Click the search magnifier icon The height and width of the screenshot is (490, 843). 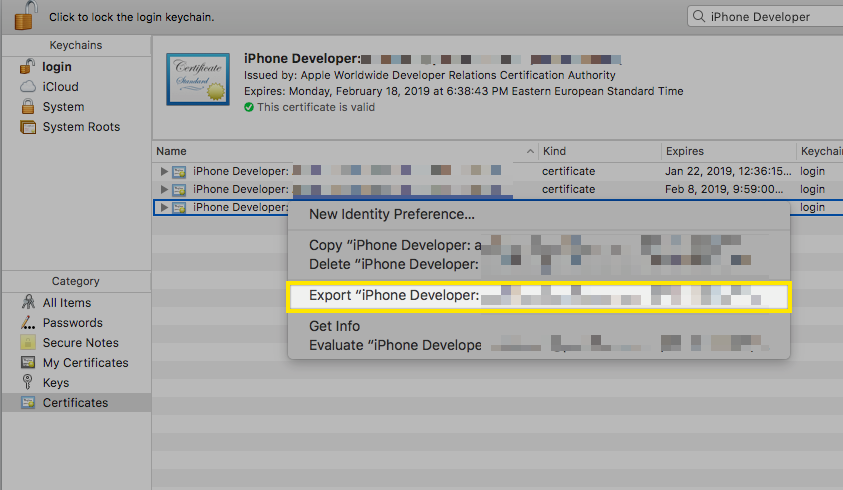pyautogui.click(x=698, y=16)
